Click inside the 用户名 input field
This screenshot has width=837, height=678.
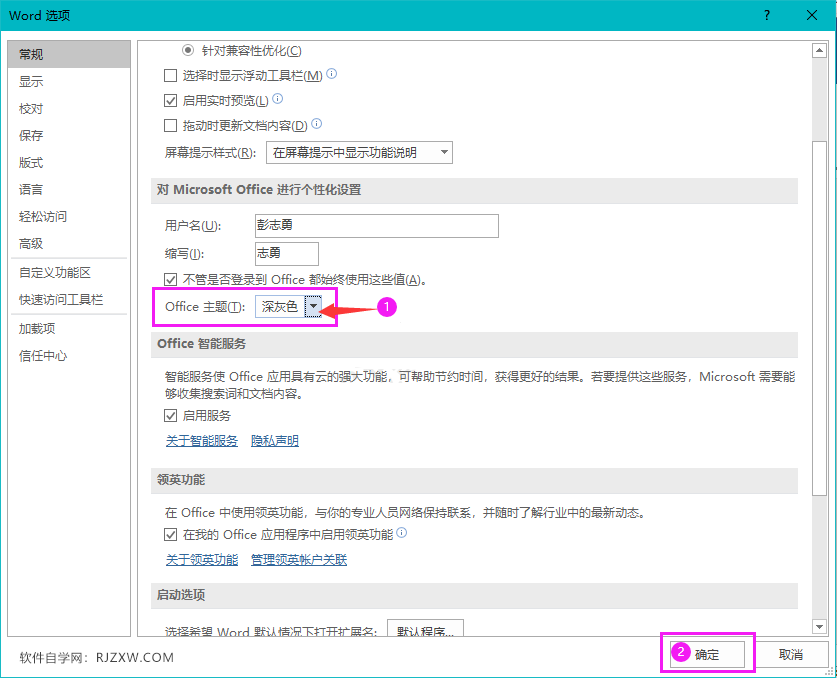click(375, 225)
